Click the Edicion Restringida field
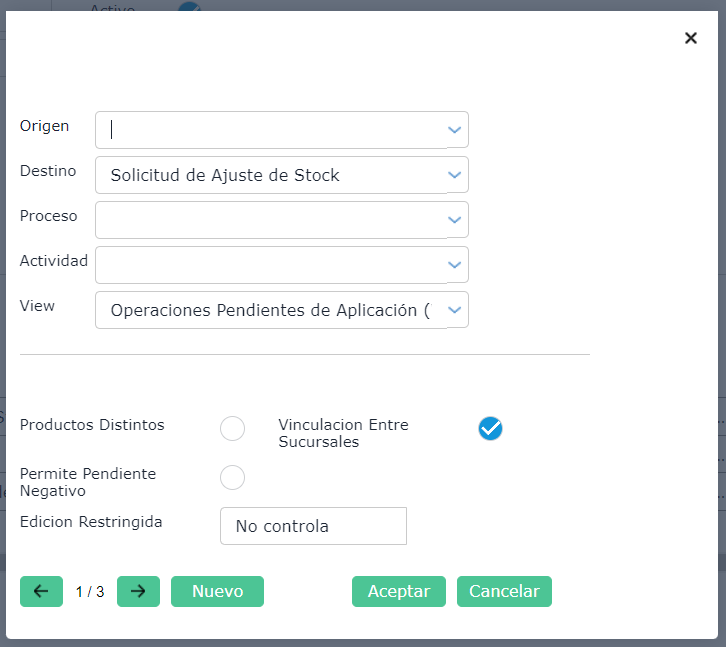Screen dimensions: 726x647 tap(313, 526)
